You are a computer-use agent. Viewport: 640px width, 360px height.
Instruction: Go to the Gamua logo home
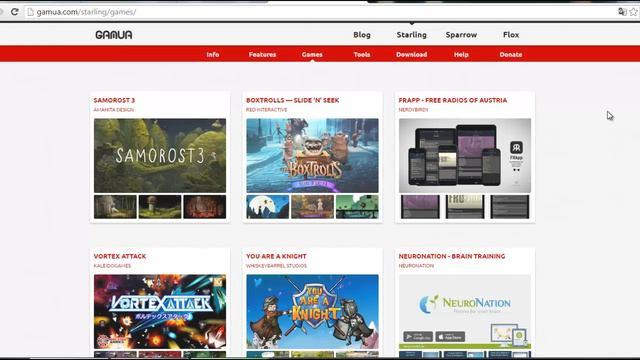tap(113, 35)
